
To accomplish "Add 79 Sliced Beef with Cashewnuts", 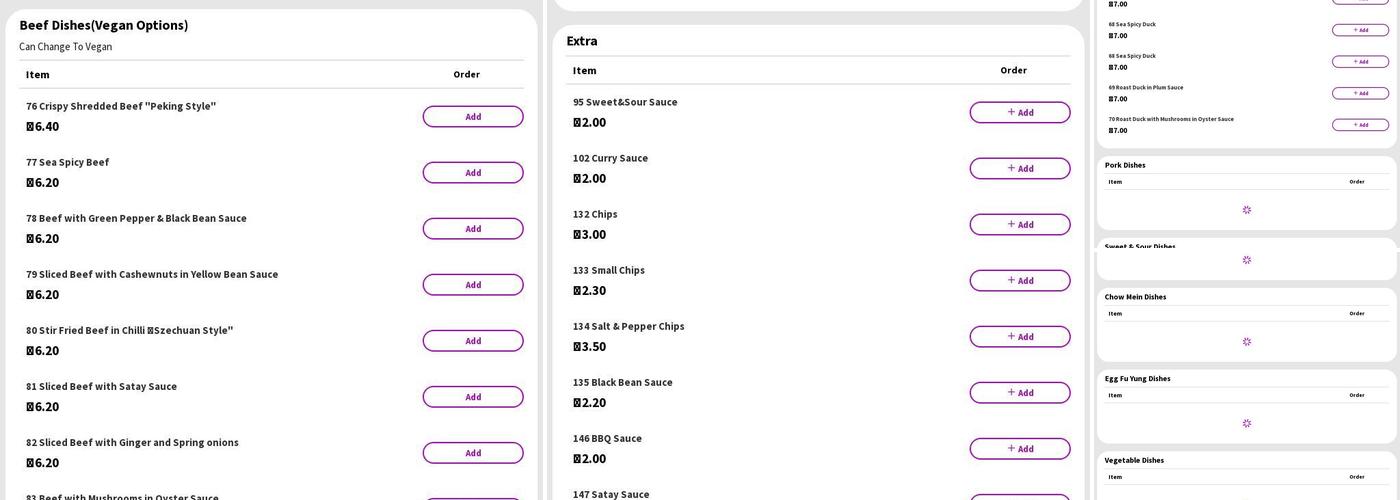I will click(473, 285).
